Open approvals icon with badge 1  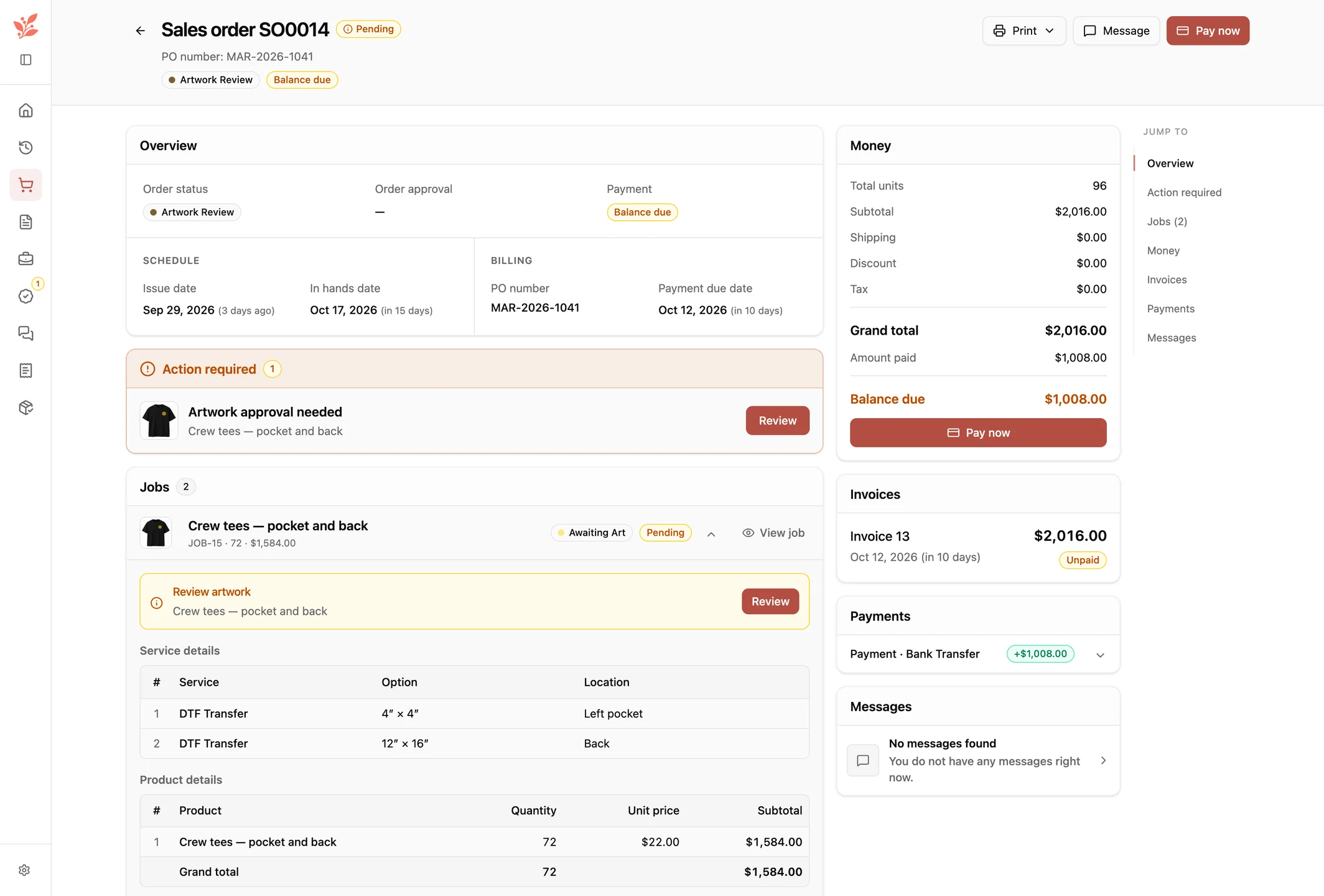tap(26, 296)
